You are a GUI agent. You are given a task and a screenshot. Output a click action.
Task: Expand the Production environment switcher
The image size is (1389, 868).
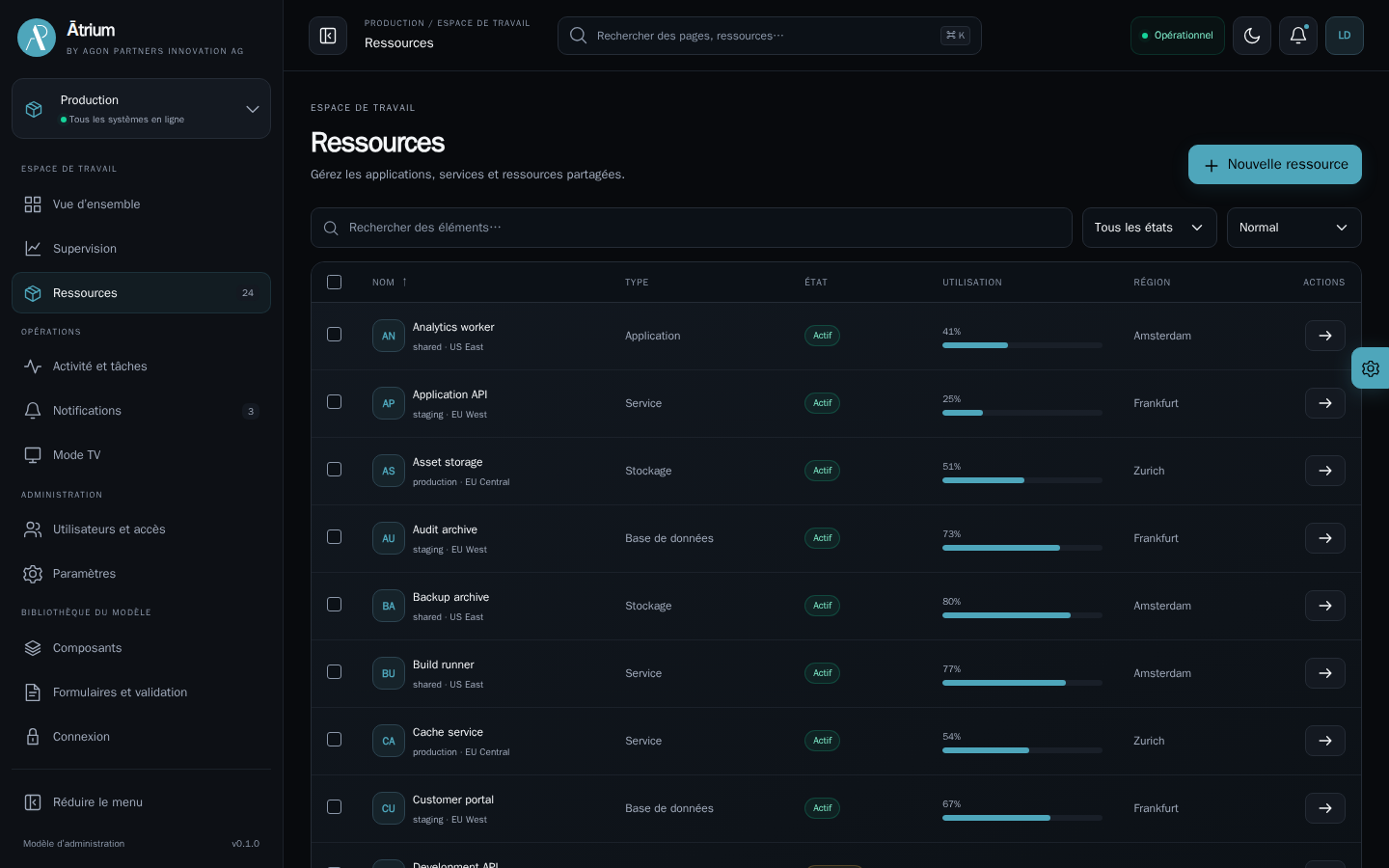coord(141,109)
